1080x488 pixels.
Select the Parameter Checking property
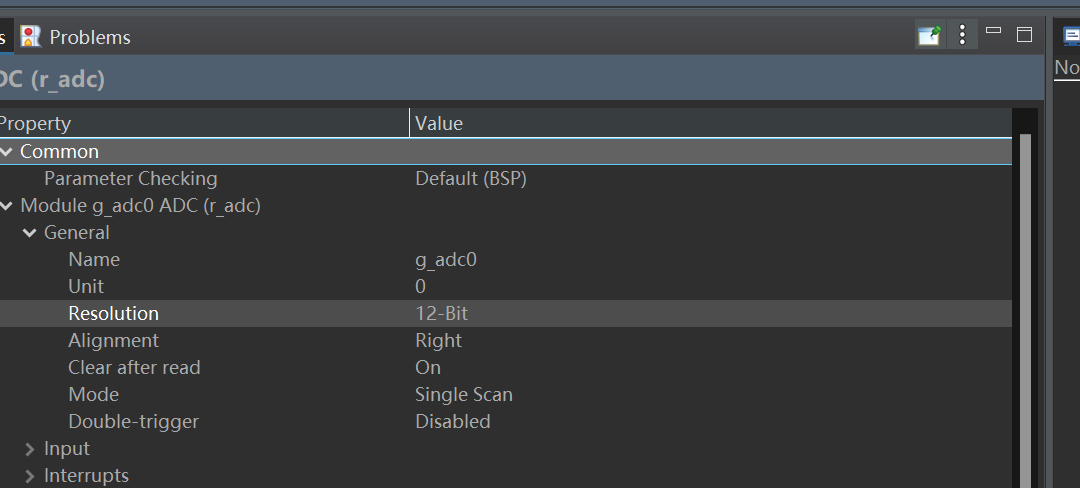[131, 179]
